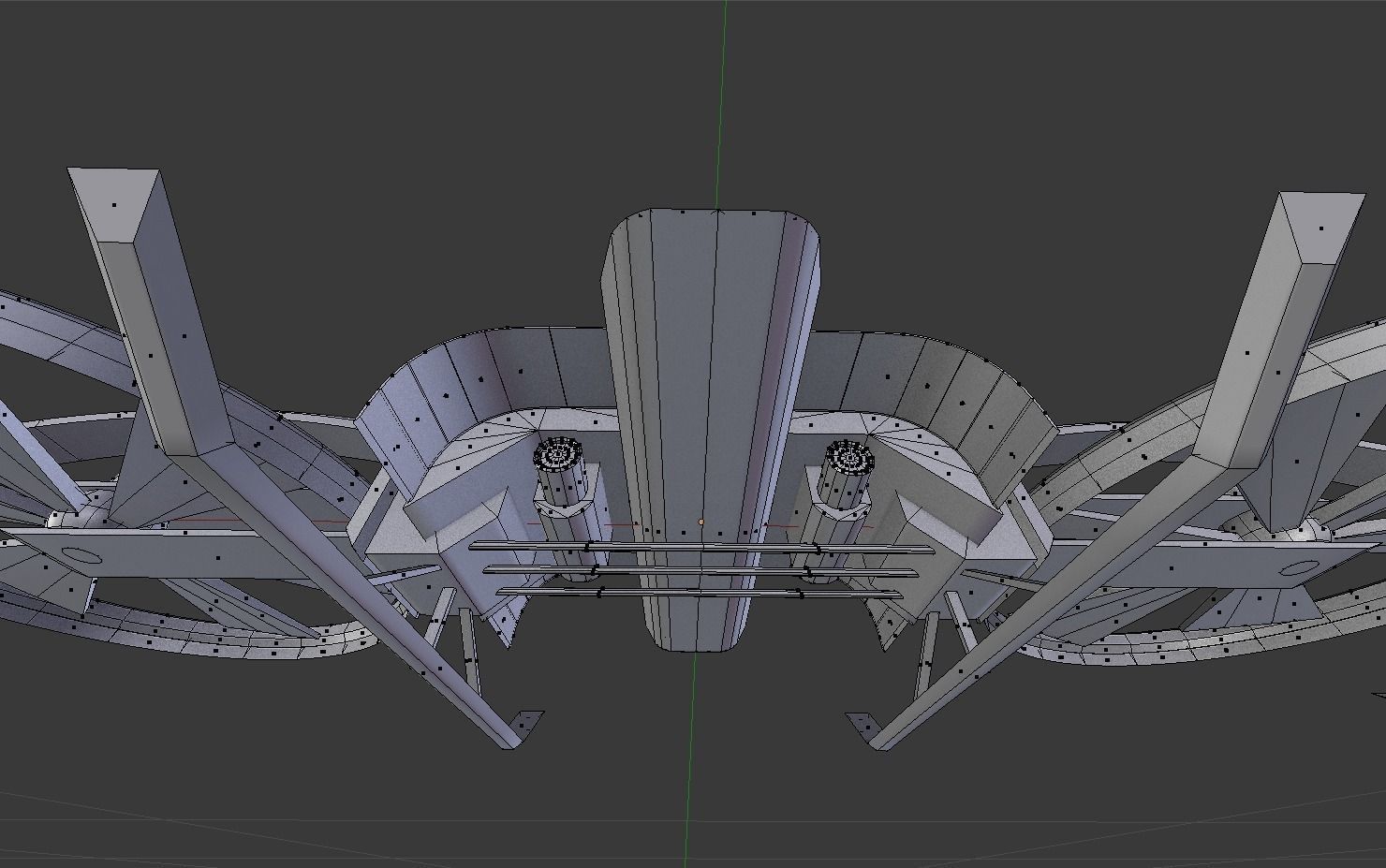The image size is (1386, 868).
Task: Click the right cylindrical turbine with dotted cap
Action: 850,459
